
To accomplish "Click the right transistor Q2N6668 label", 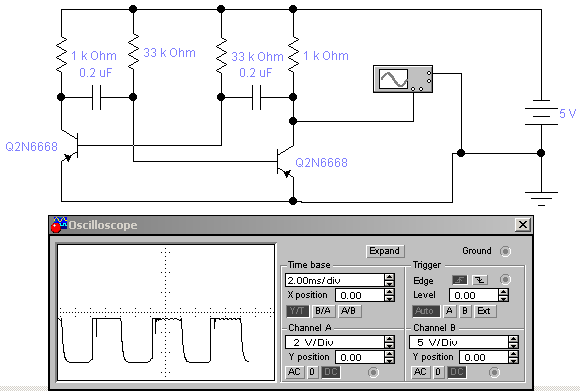I will click(x=321, y=162).
